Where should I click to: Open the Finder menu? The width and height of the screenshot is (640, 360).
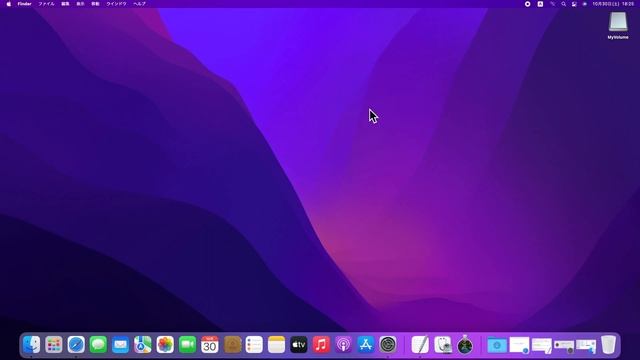coord(24,4)
